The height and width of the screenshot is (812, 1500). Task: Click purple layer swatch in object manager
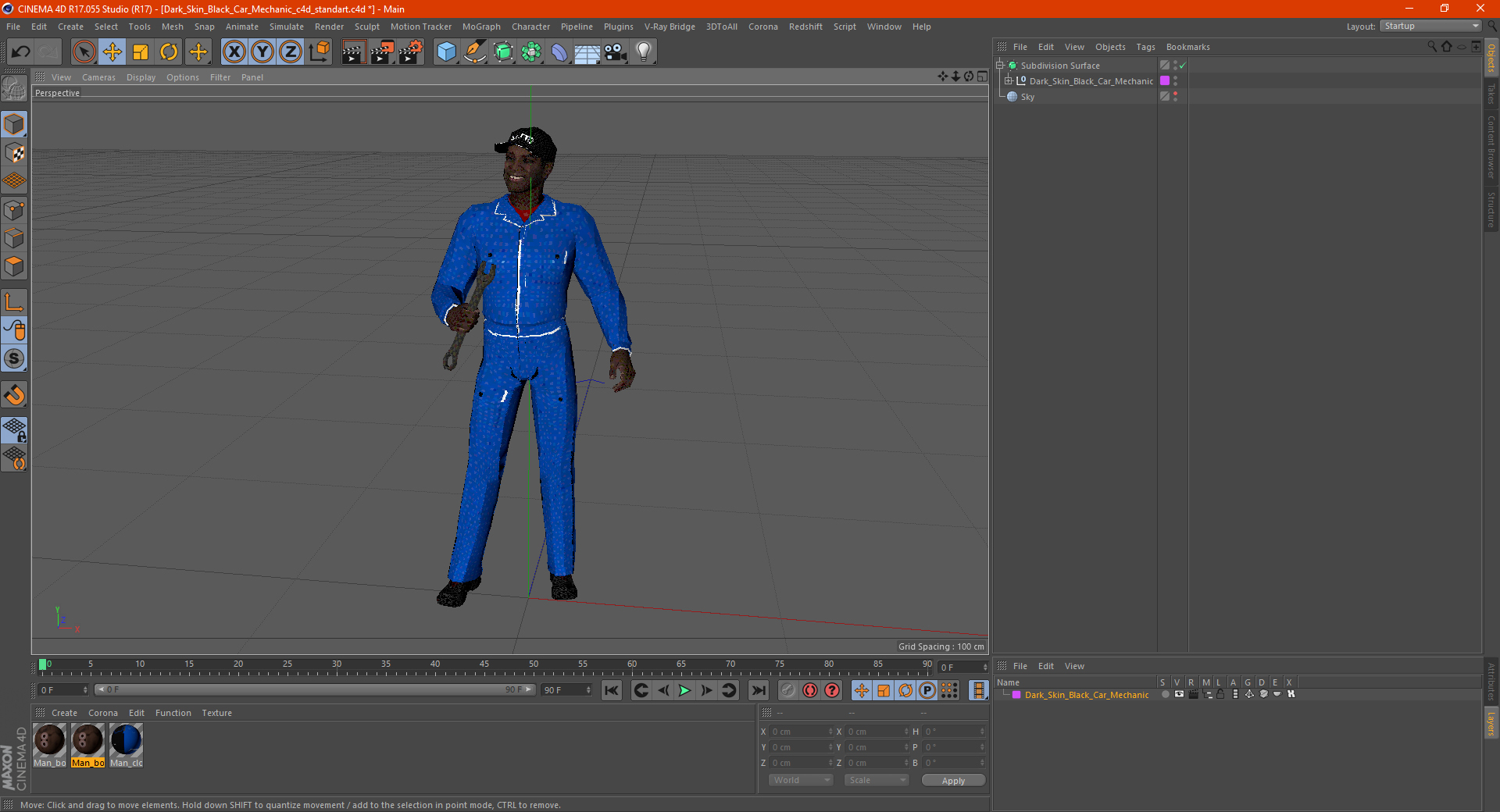(1165, 81)
